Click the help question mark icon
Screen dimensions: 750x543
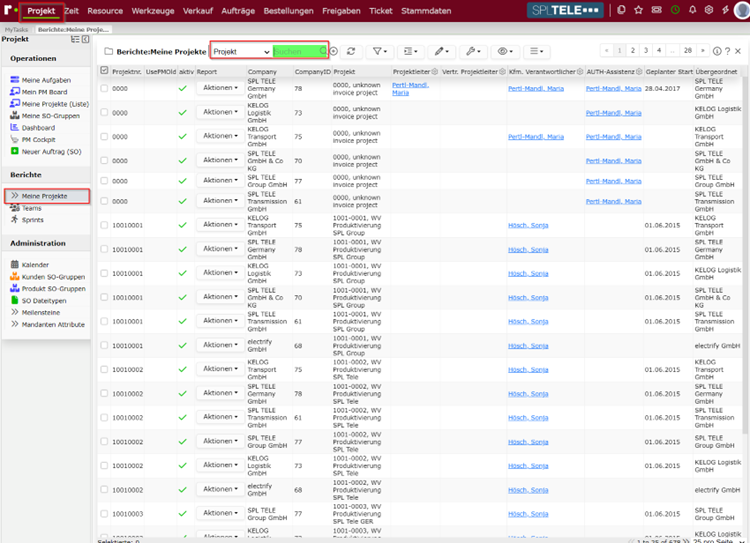coord(727,51)
